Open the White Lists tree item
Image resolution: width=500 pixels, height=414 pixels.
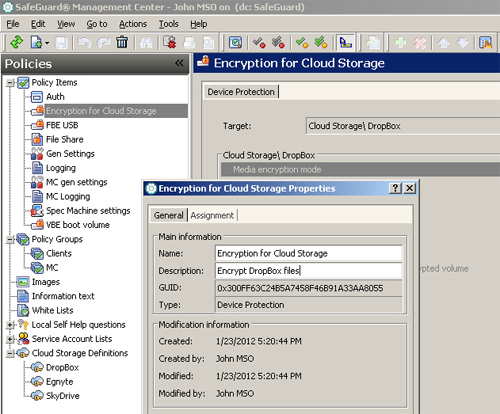click(53, 310)
